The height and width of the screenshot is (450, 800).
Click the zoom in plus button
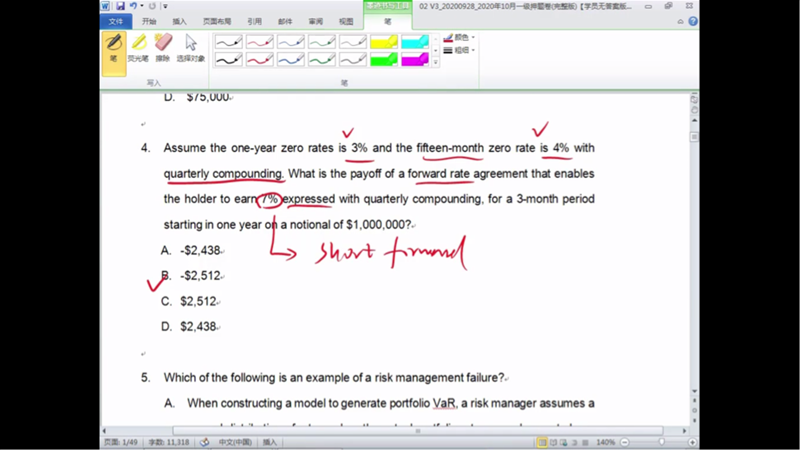tap(692, 442)
